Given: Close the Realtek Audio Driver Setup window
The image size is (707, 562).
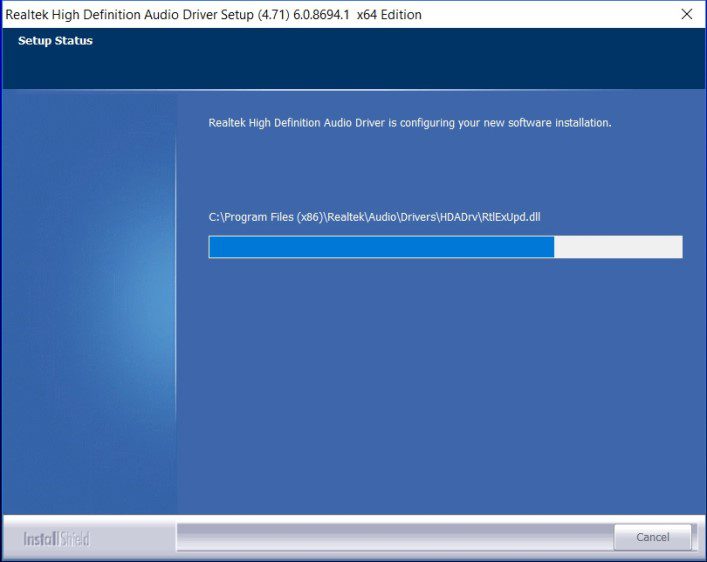Looking at the screenshot, I should coord(687,14).
